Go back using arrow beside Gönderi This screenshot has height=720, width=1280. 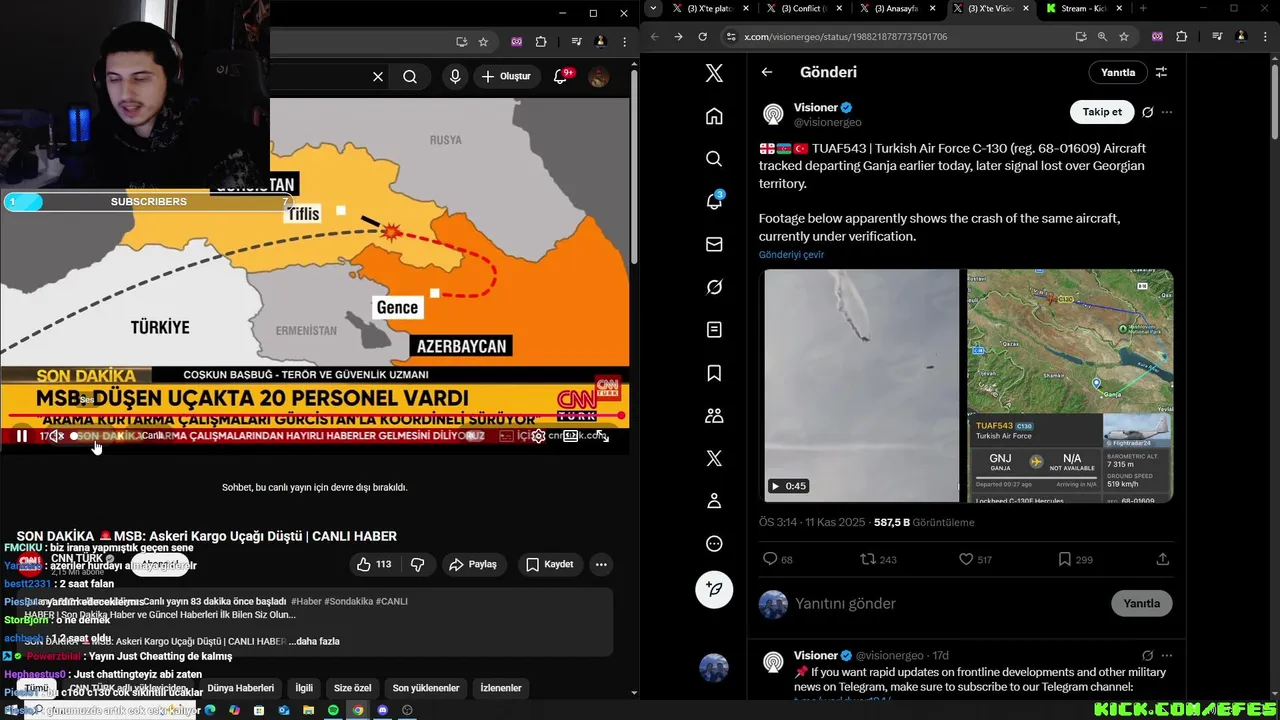pos(767,72)
